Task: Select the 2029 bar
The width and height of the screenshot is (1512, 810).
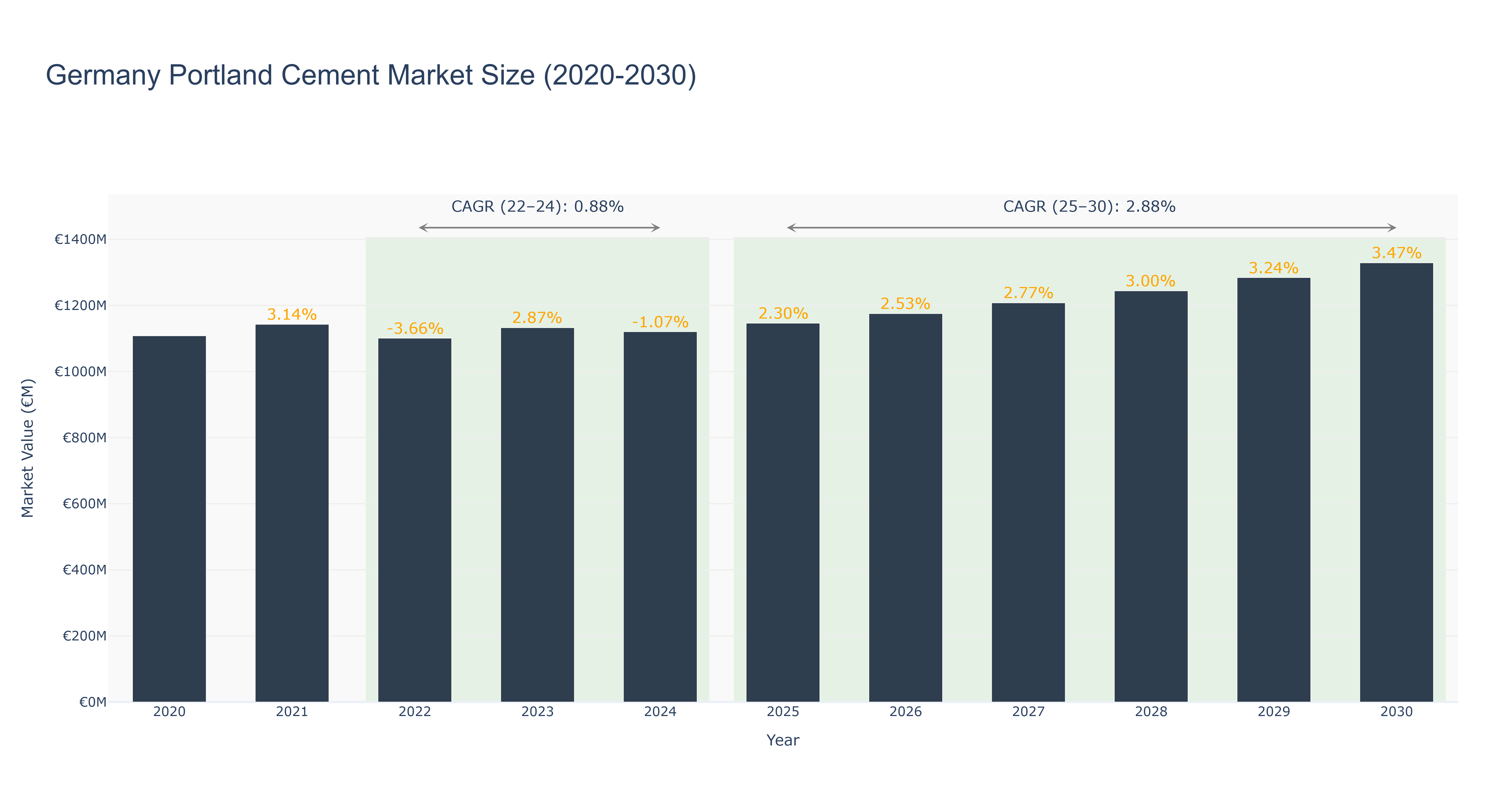Action: (1273, 490)
